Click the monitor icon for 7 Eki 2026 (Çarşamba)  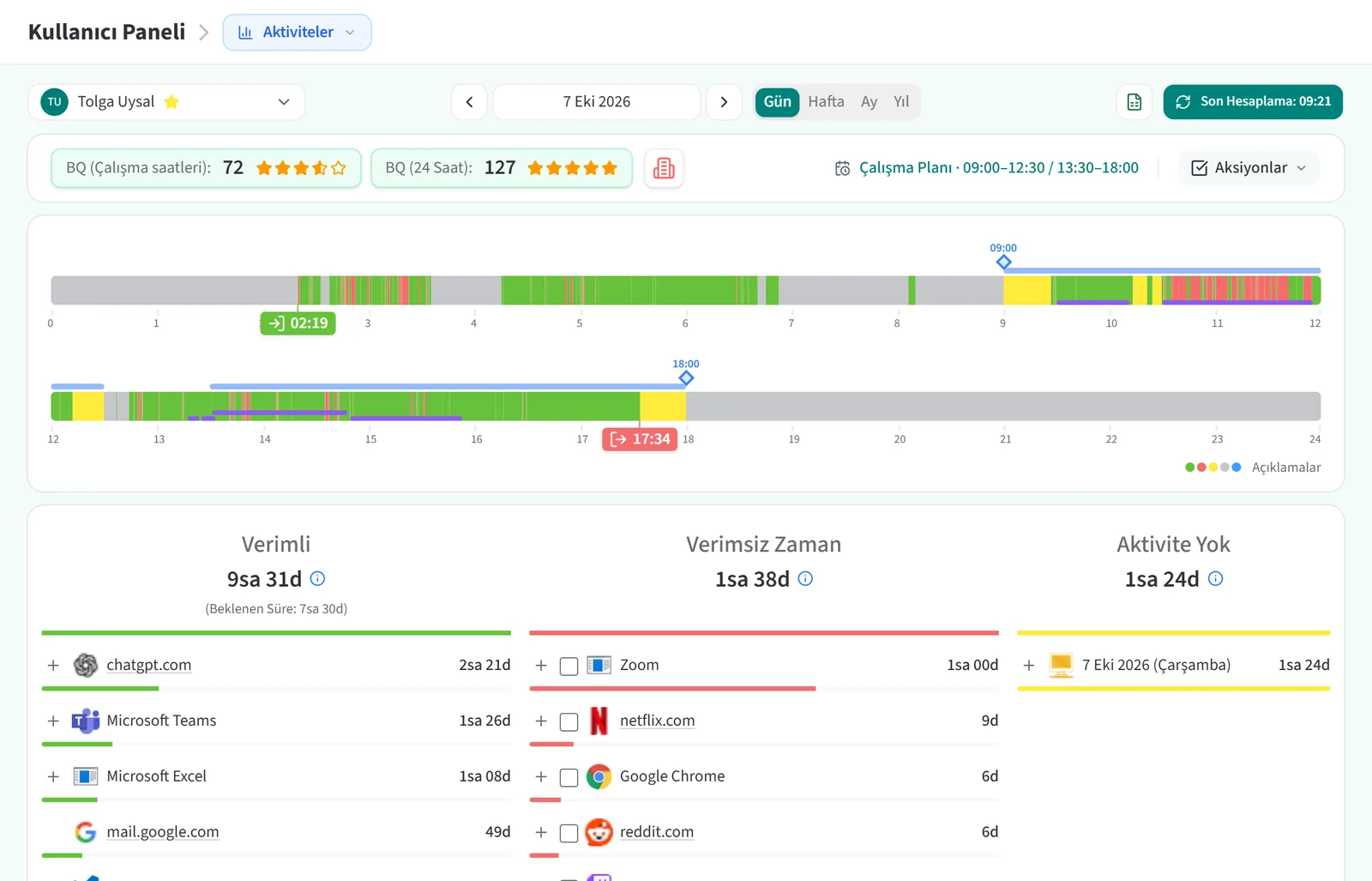coord(1061,665)
